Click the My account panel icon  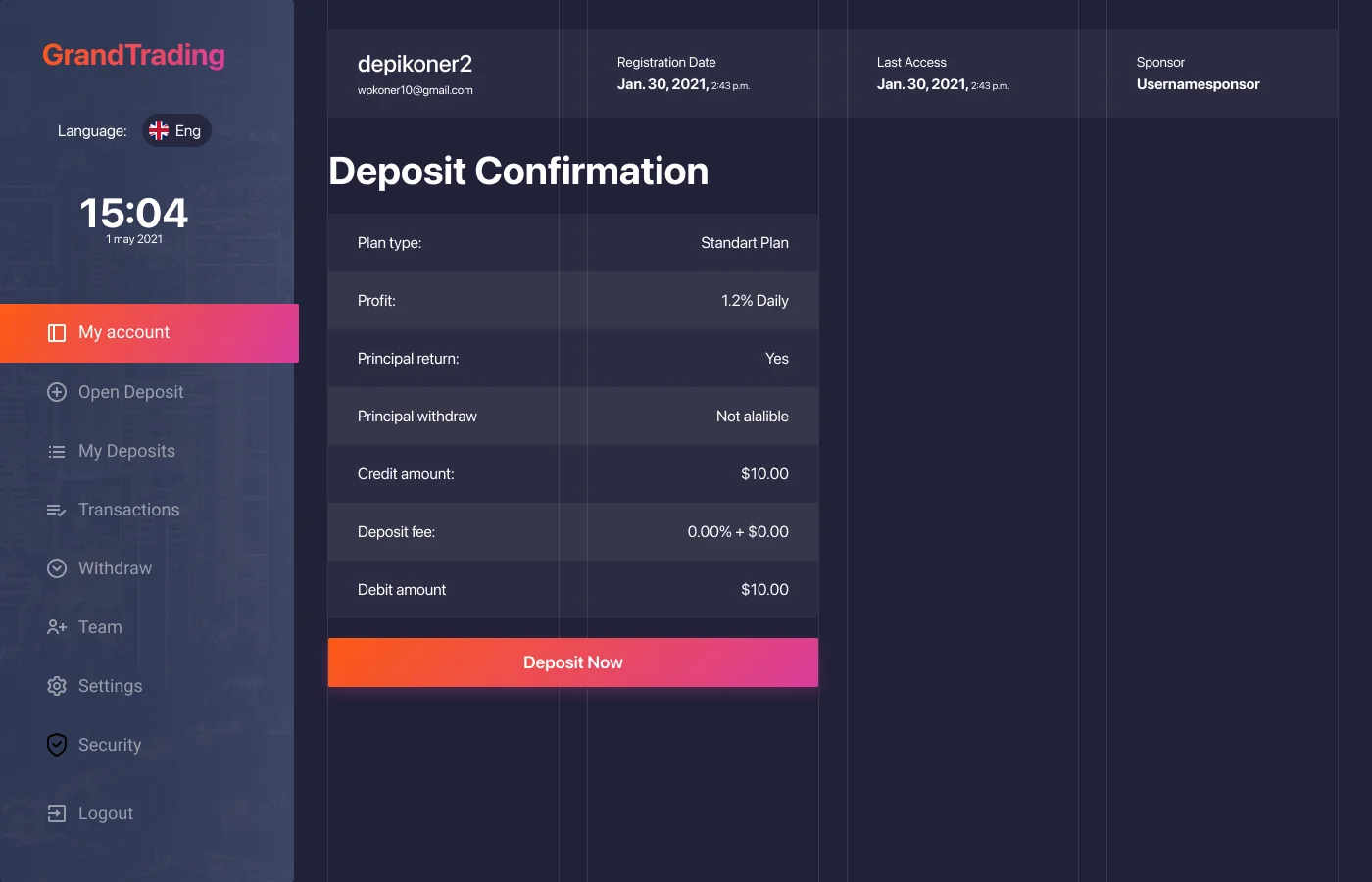click(57, 333)
